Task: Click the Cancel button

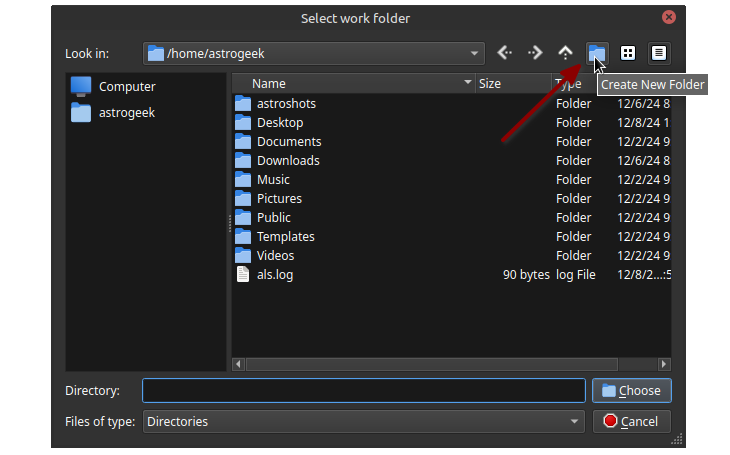Action: [x=632, y=421]
